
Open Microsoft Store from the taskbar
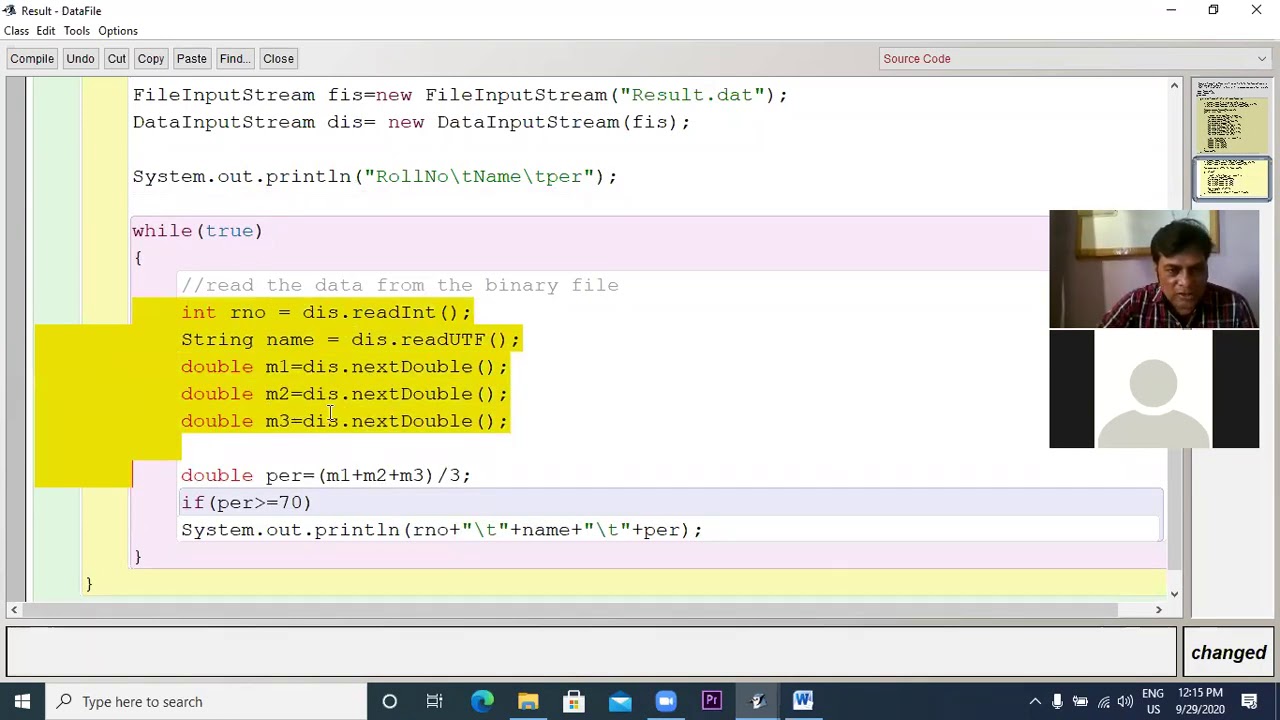tap(574, 701)
